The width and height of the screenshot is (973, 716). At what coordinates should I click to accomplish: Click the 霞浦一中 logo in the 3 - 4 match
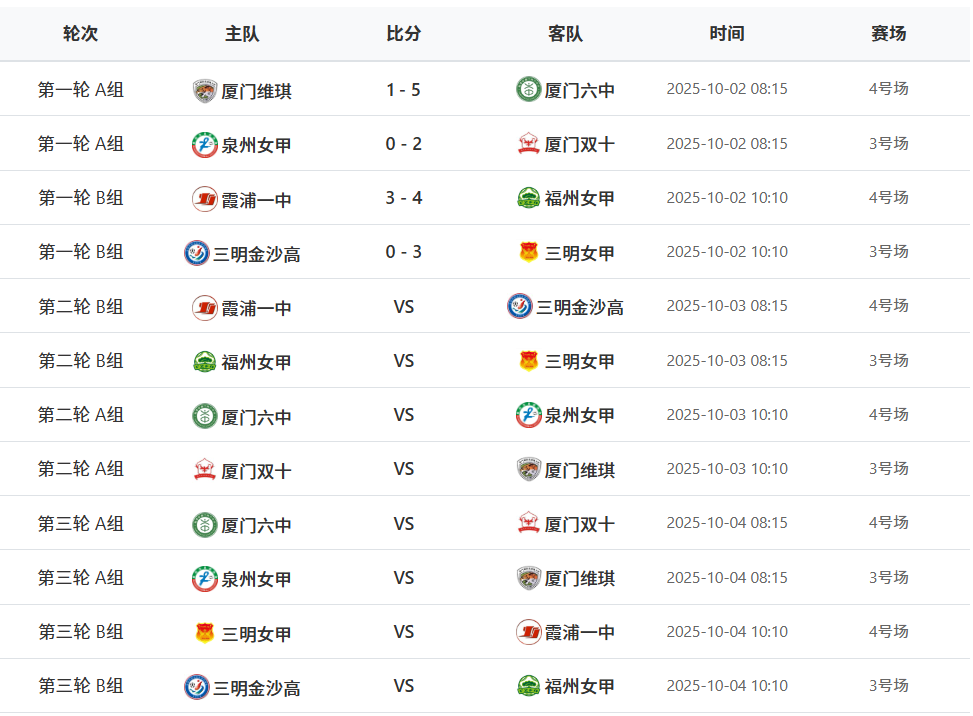tap(205, 199)
